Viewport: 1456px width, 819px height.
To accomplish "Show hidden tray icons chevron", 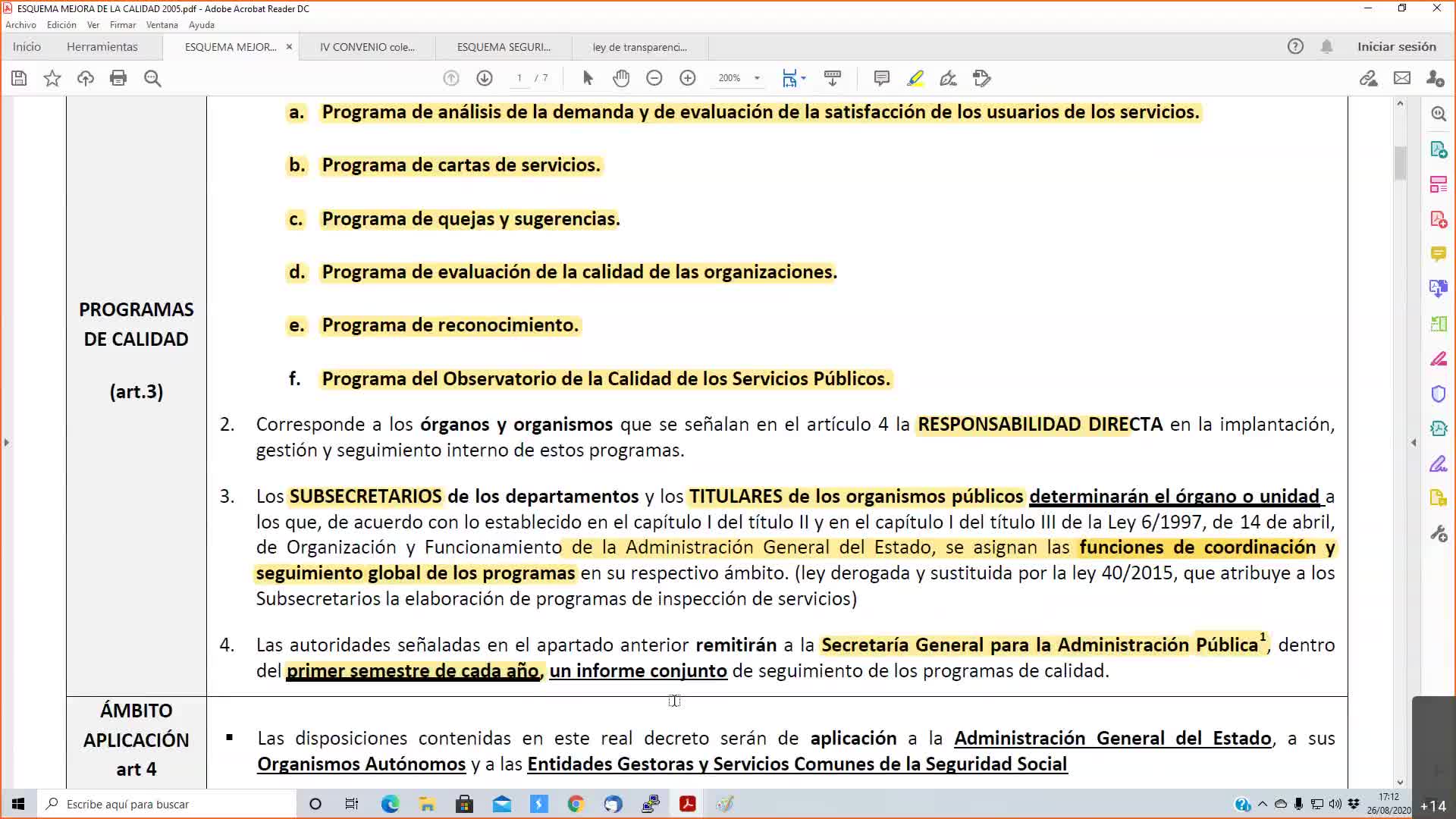I will [1263, 804].
